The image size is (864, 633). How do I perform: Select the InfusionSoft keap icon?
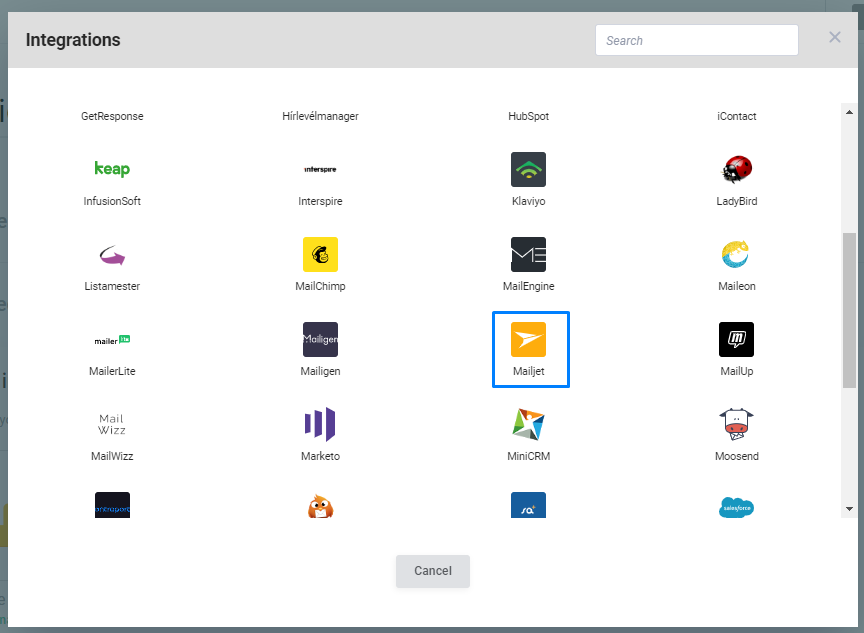(112, 169)
